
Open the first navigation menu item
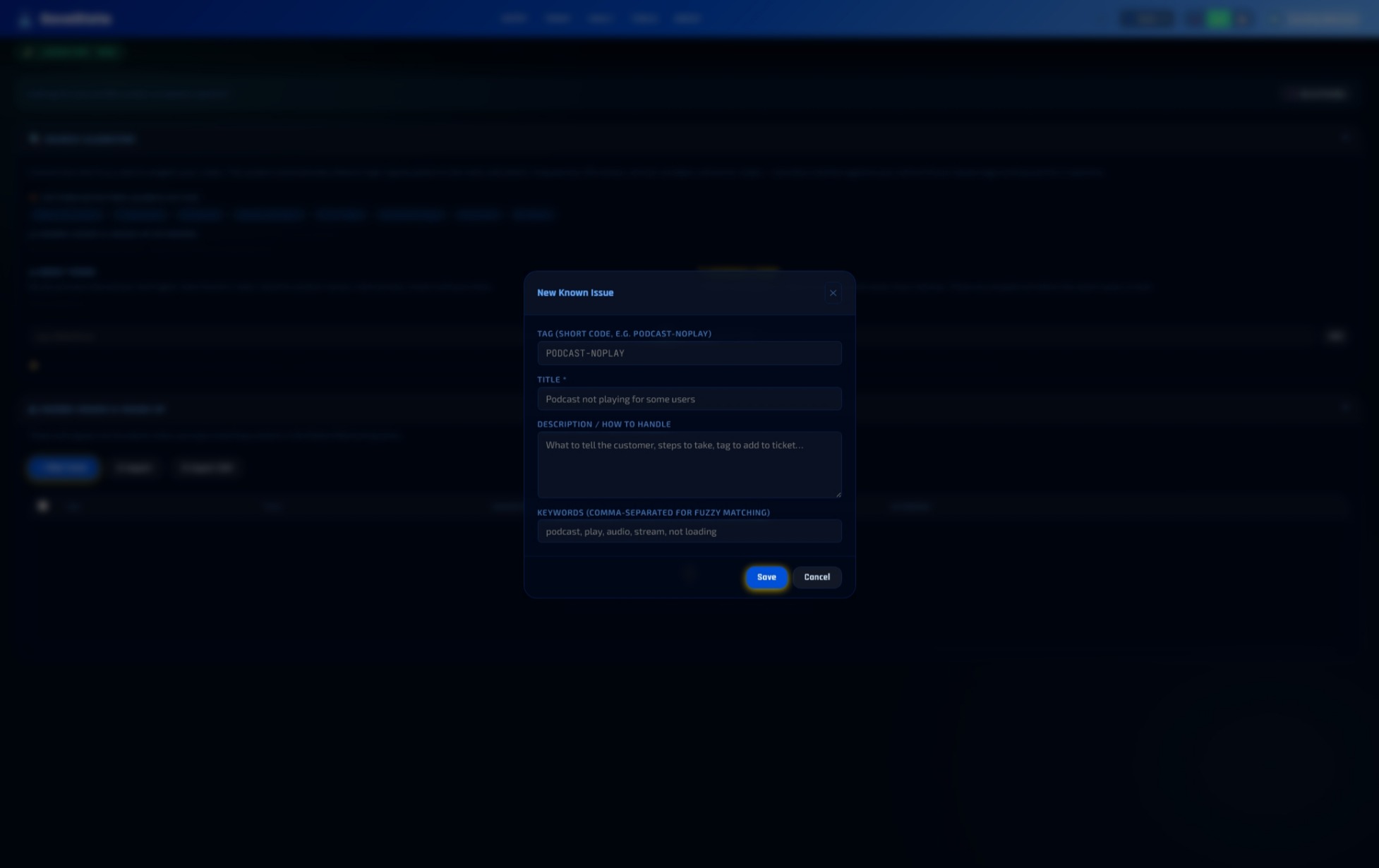[x=514, y=18]
